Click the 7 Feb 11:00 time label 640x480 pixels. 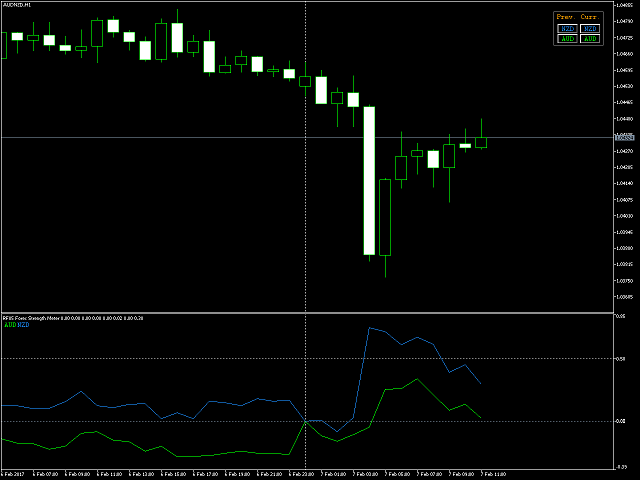point(493,474)
